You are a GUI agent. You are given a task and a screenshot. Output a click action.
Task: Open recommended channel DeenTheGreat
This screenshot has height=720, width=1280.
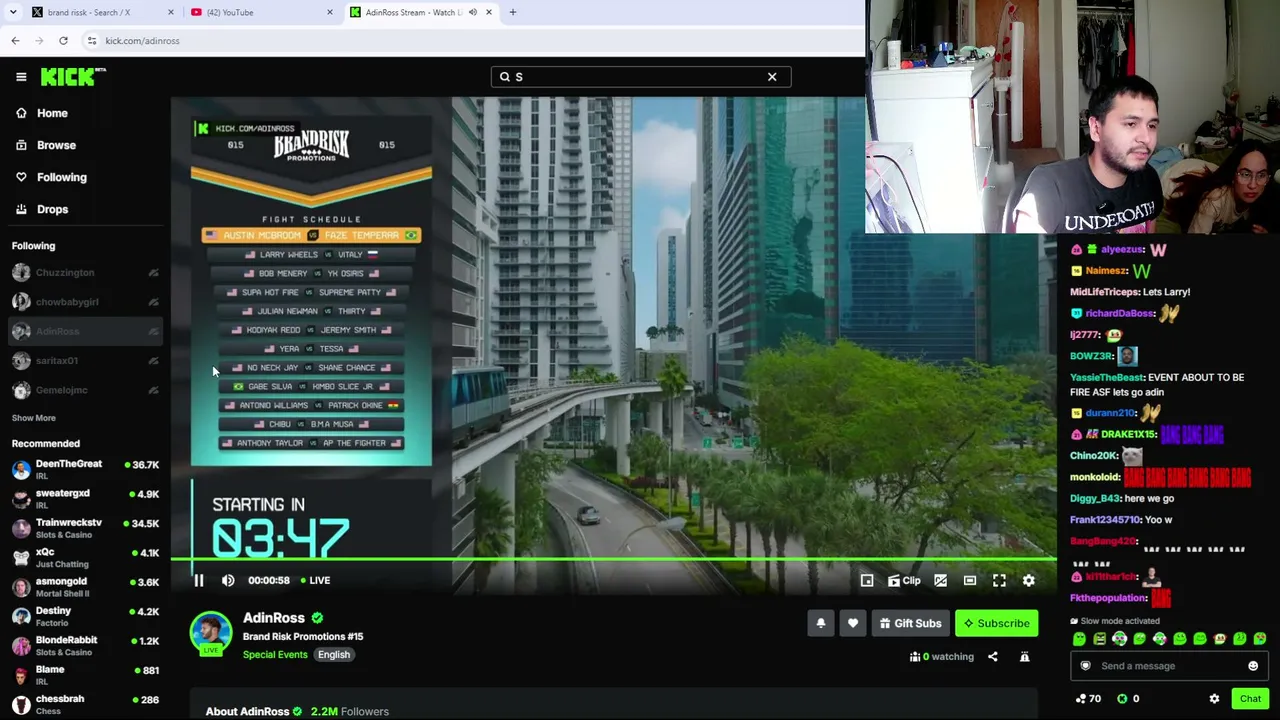coord(85,469)
